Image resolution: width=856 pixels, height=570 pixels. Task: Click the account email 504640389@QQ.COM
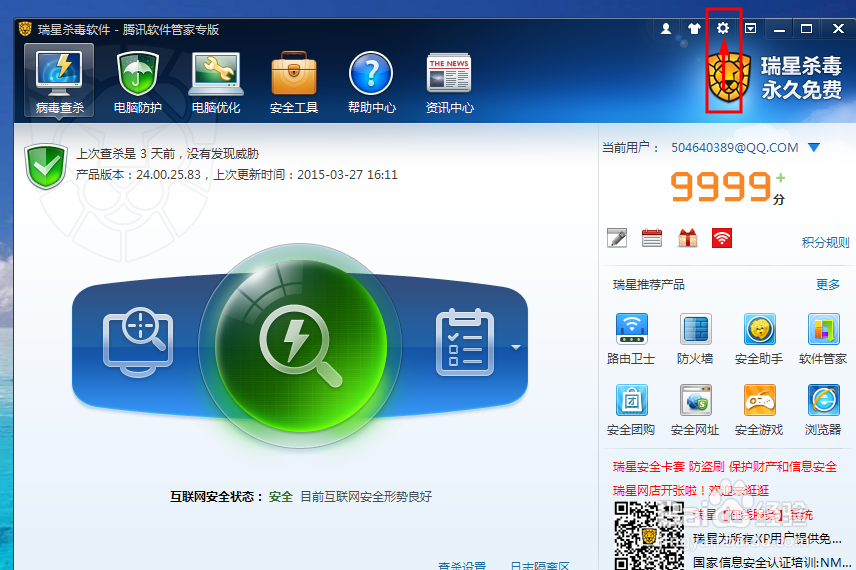point(734,147)
